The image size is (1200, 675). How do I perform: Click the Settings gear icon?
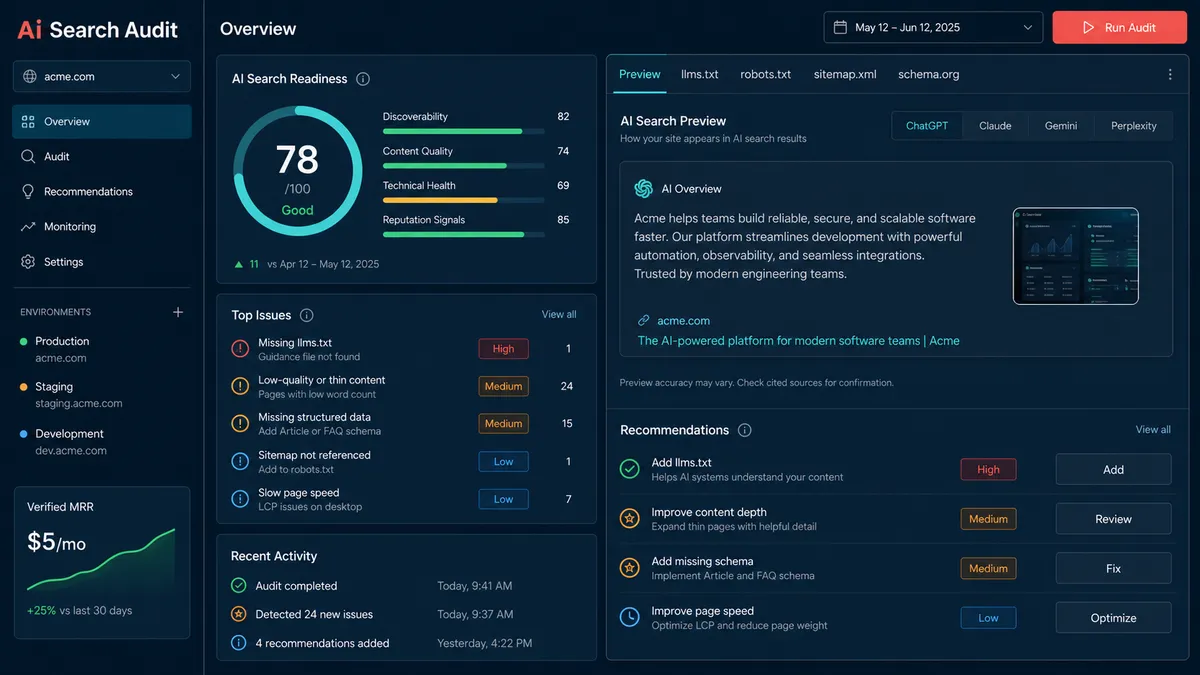28,262
